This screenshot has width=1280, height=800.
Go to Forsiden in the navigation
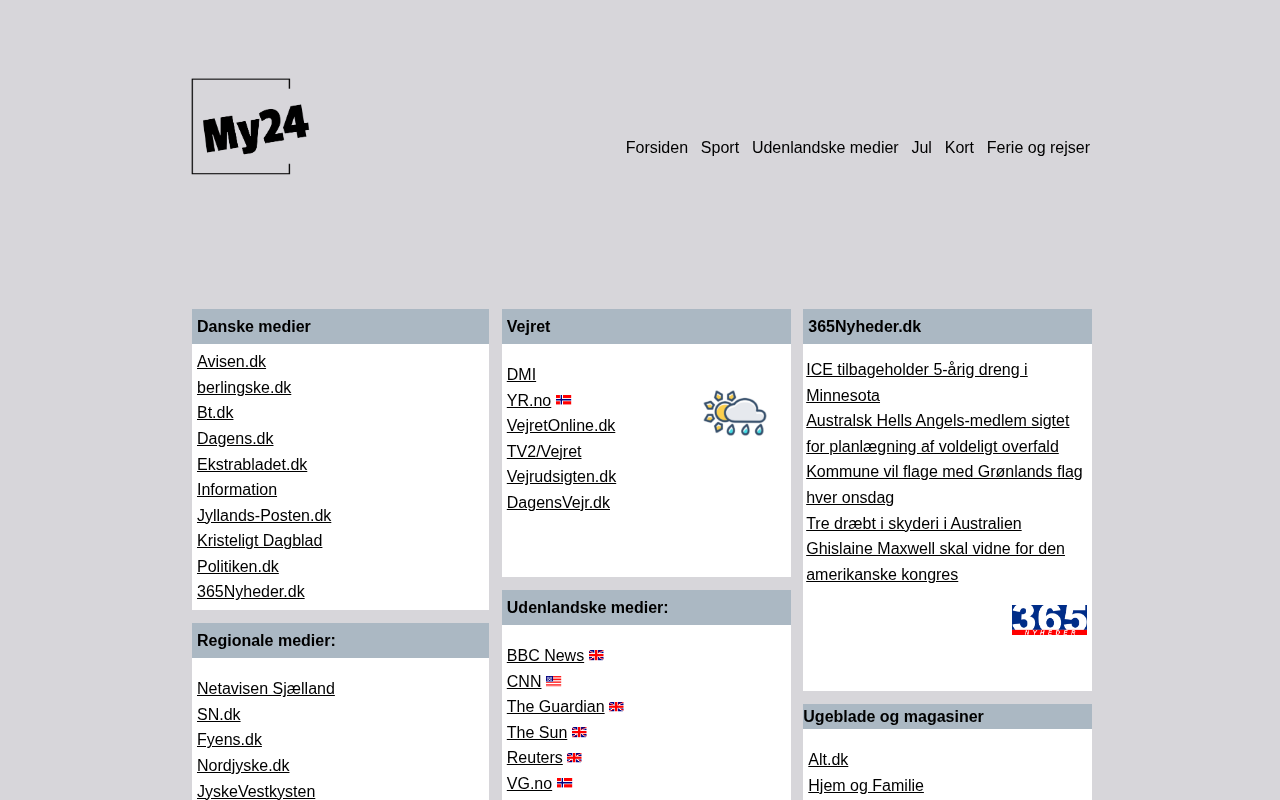click(x=657, y=148)
